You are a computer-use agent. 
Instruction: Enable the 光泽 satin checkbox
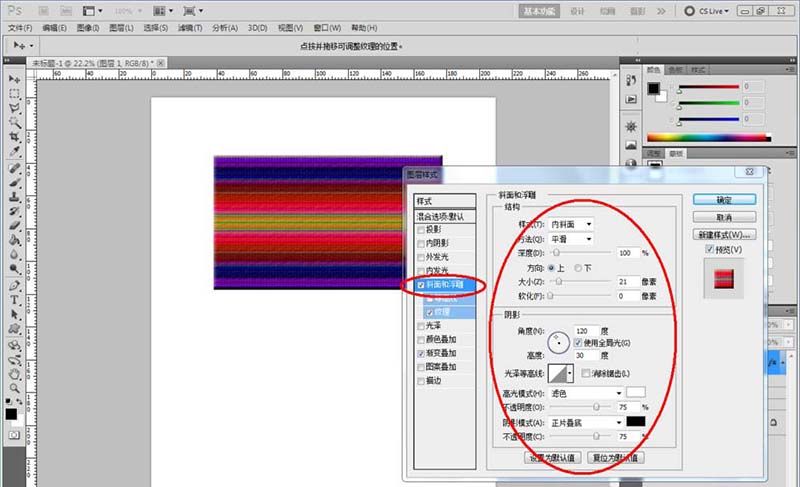[421, 326]
